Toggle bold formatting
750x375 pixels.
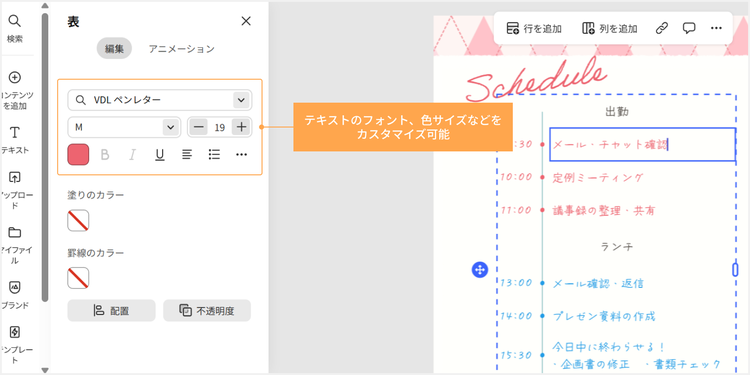pos(105,154)
